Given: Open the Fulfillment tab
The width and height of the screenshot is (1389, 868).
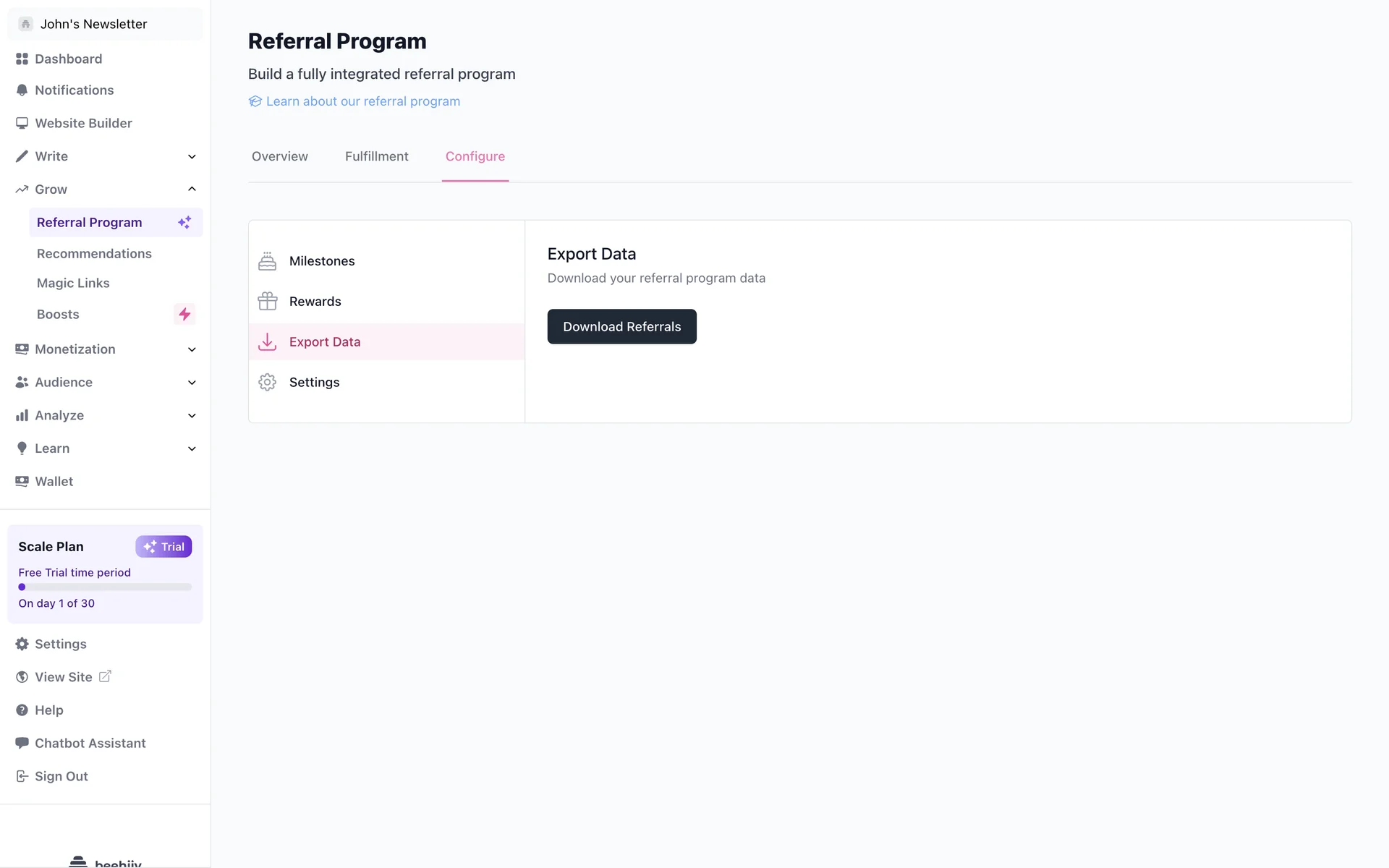Looking at the screenshot, I should click(376, 156).
